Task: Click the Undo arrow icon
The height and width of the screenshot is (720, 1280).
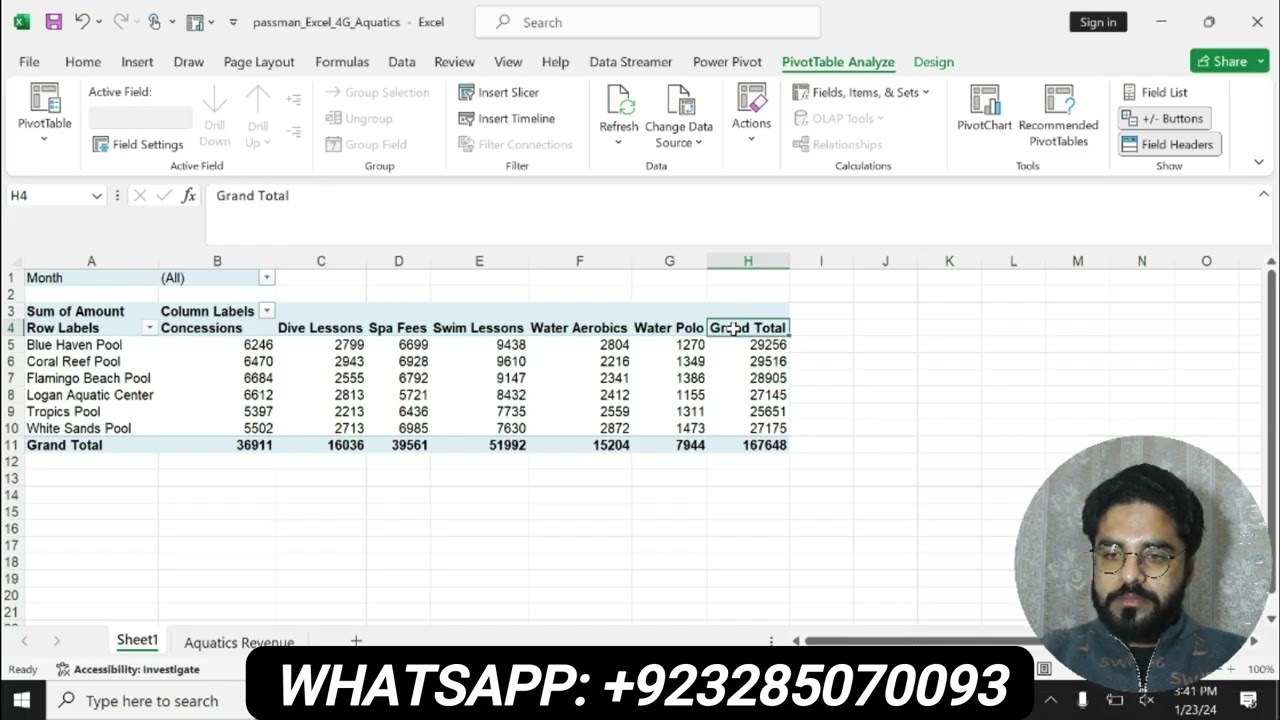Action: point(83,22)
